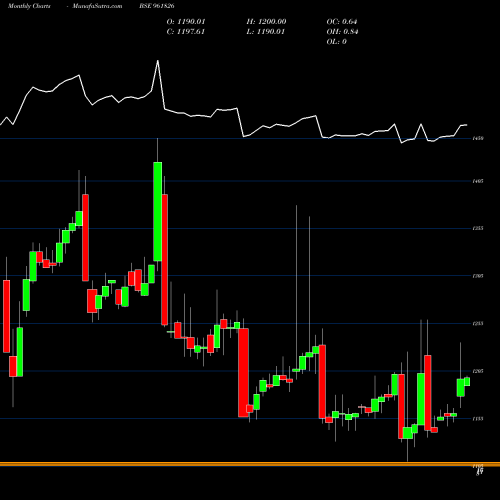Click the 1355 price axis label

[478, 228]
